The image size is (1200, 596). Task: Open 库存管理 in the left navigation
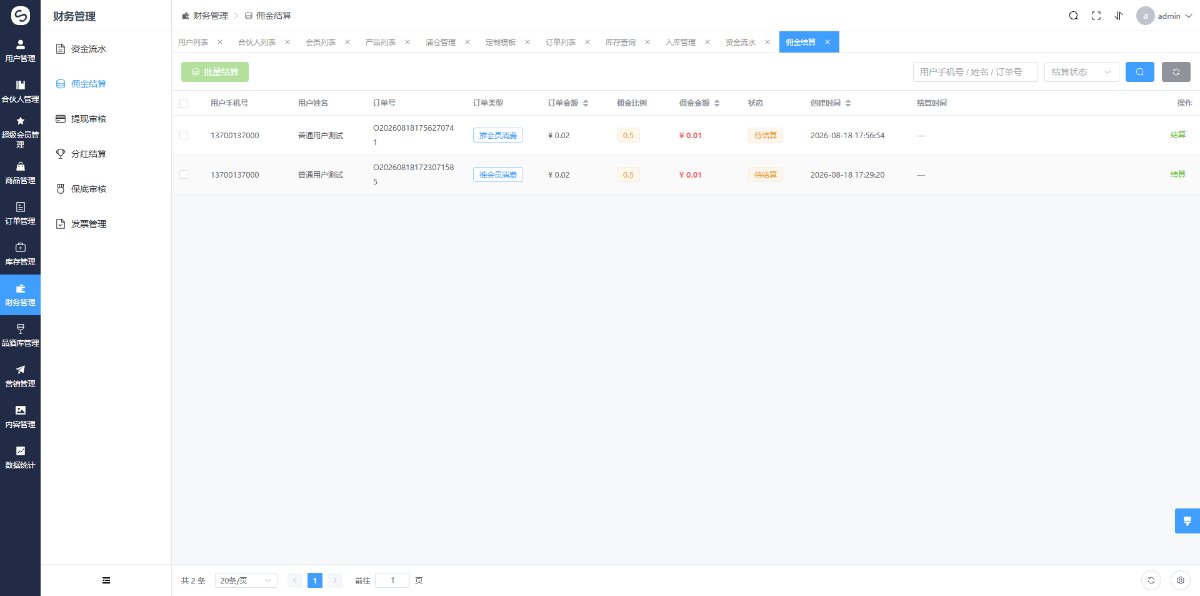click(x=20, y=254)
